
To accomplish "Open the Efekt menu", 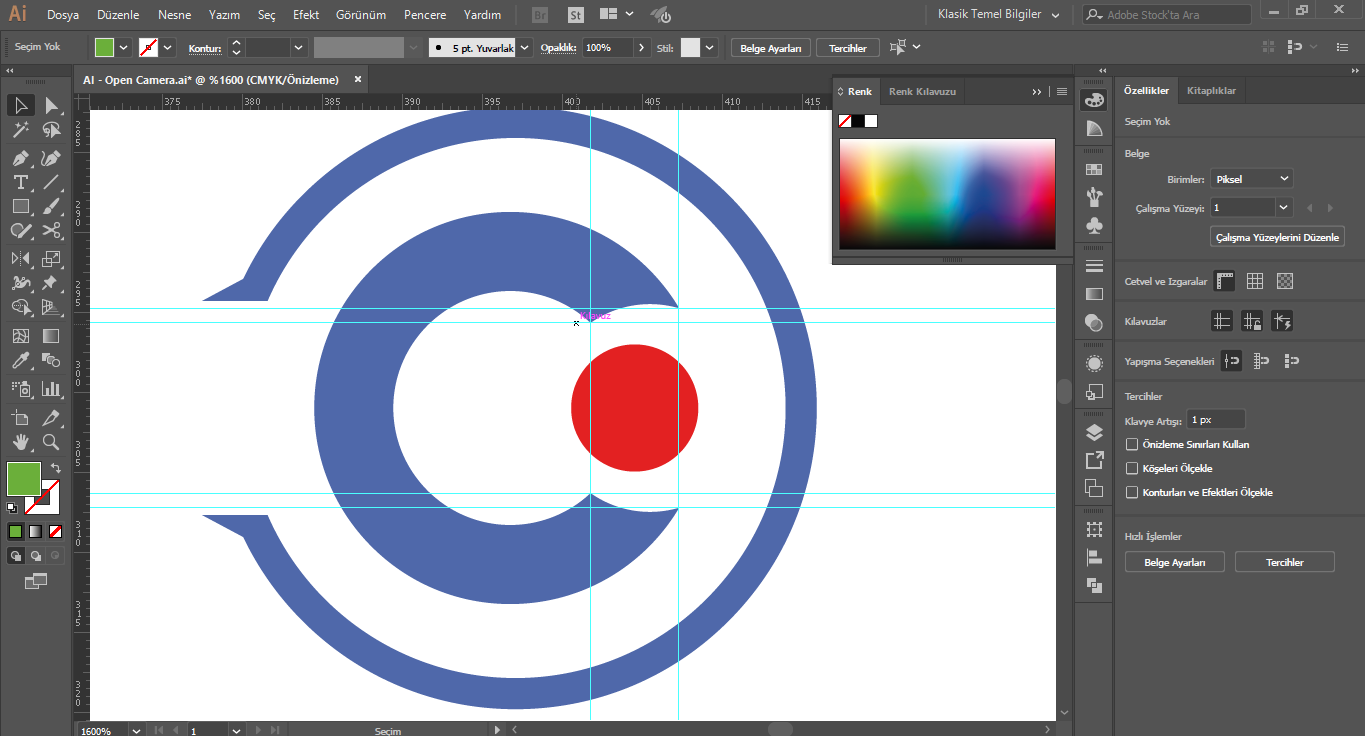I will [306, 15].
